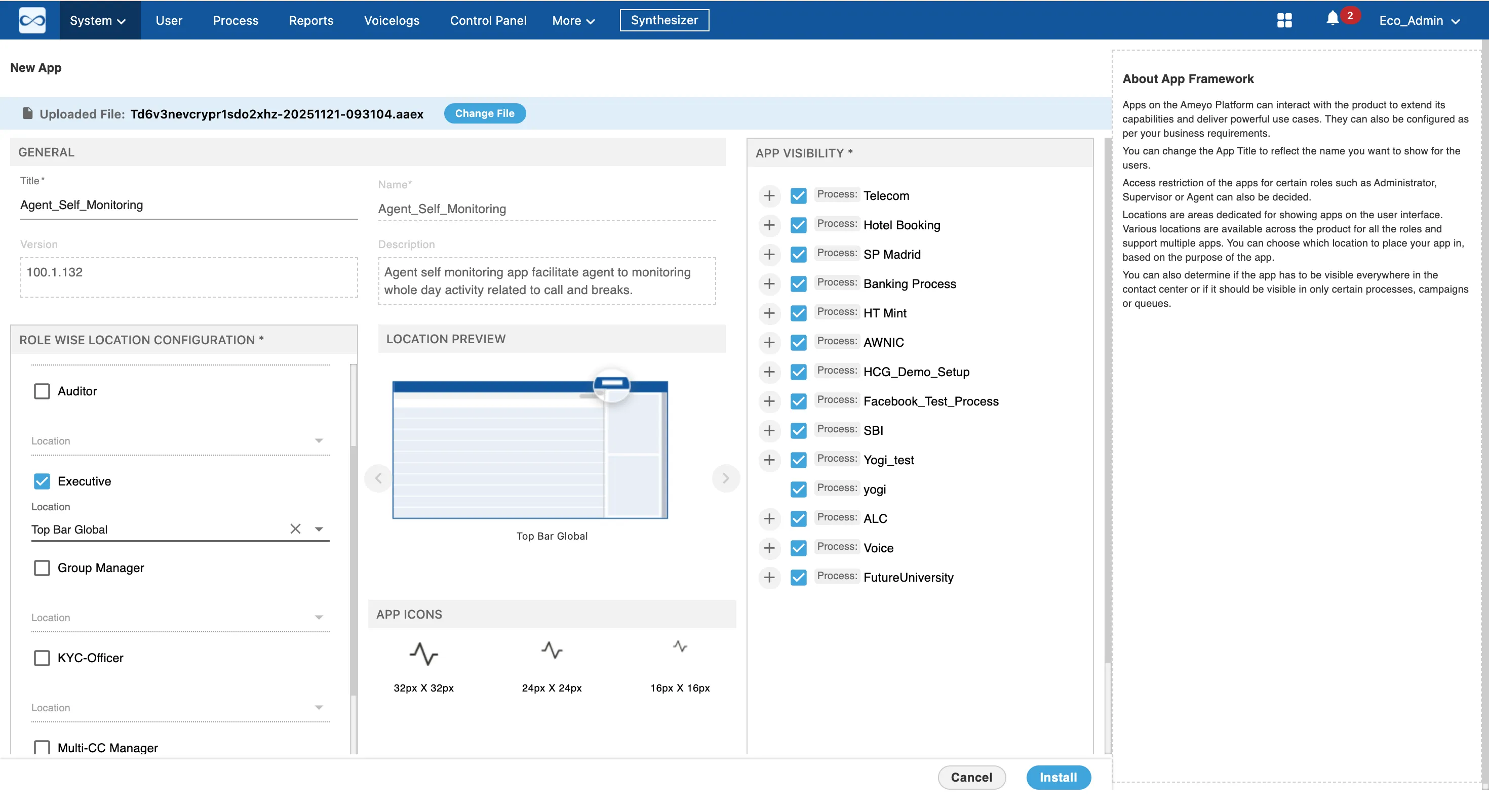Open the Voicelogs tab
The height and width of the screenshot is (812, 1489).
click(x=392, y=20)
